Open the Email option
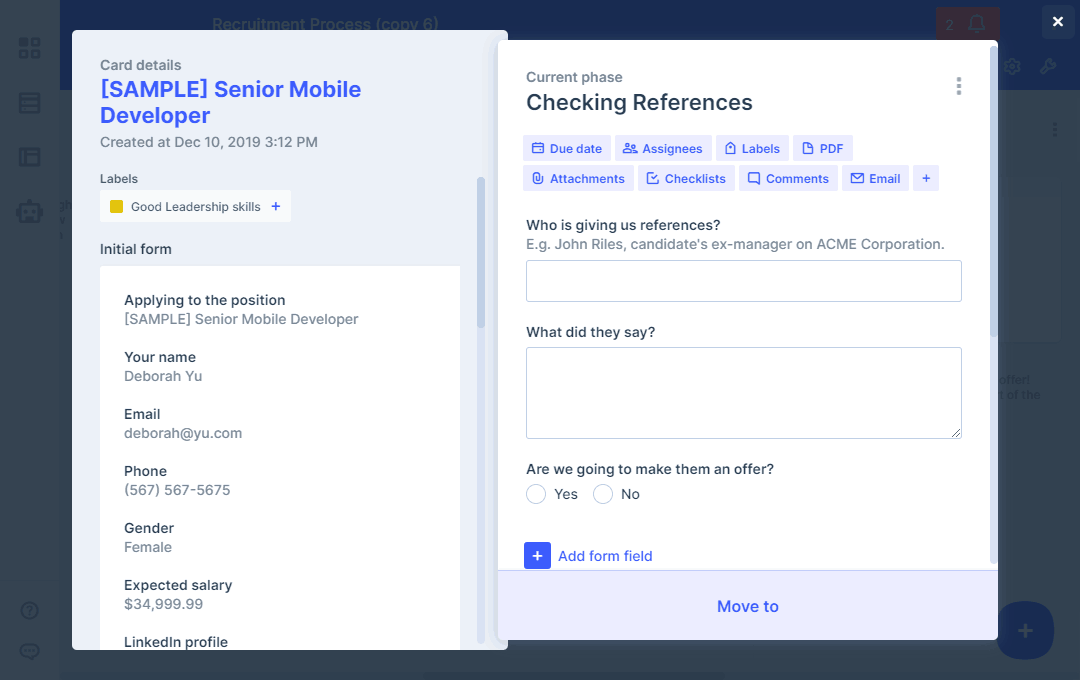1080x680 pixels. [x=875, y=179]
